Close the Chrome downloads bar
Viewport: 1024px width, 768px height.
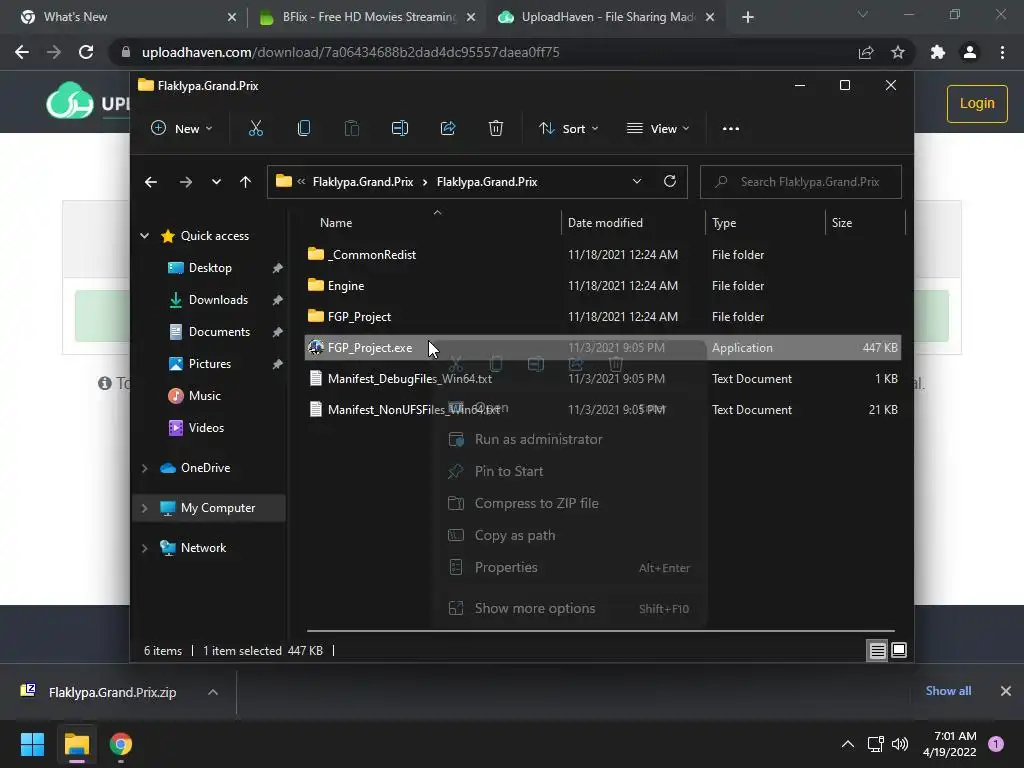[1006, 691]
